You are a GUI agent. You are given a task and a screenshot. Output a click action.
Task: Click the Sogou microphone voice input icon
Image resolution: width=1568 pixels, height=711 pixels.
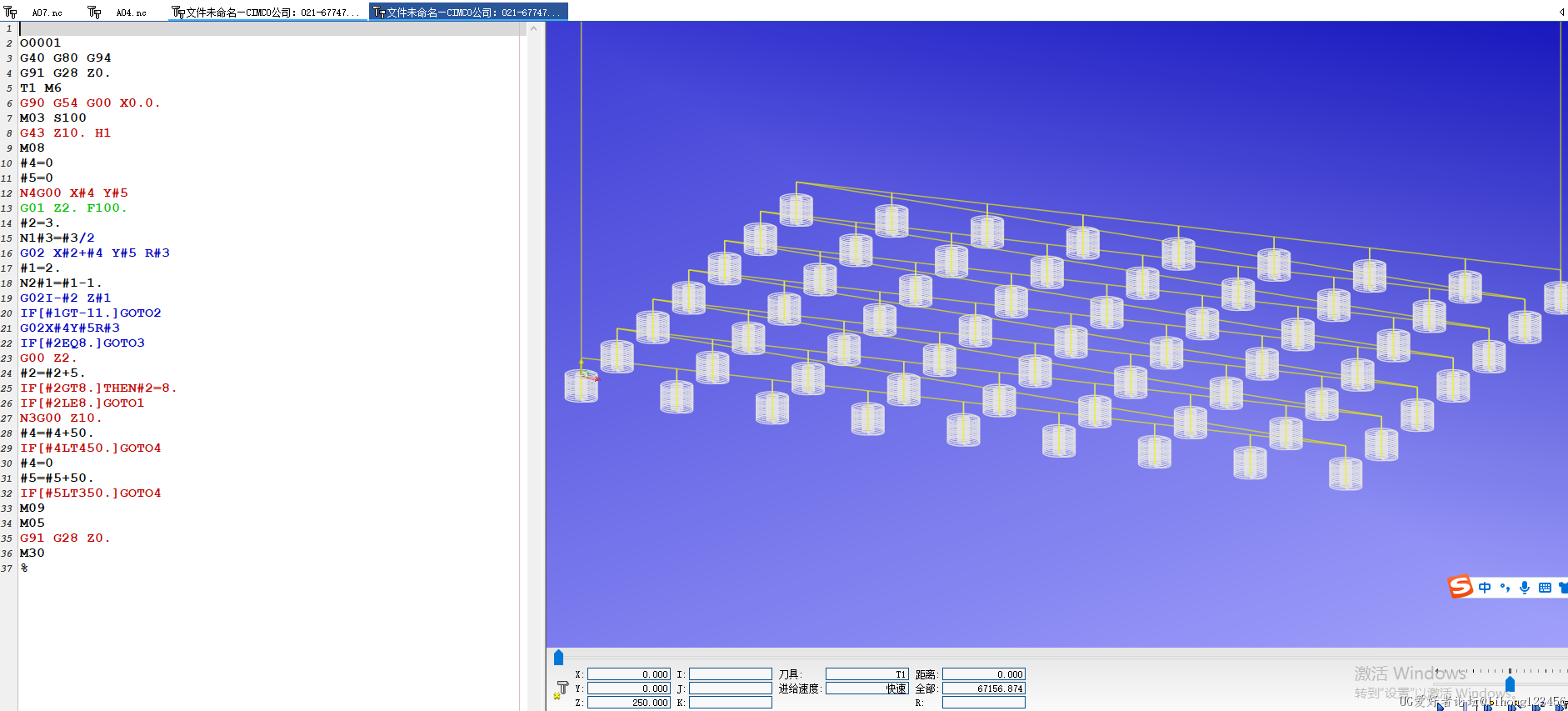[x=1525, y=588]
